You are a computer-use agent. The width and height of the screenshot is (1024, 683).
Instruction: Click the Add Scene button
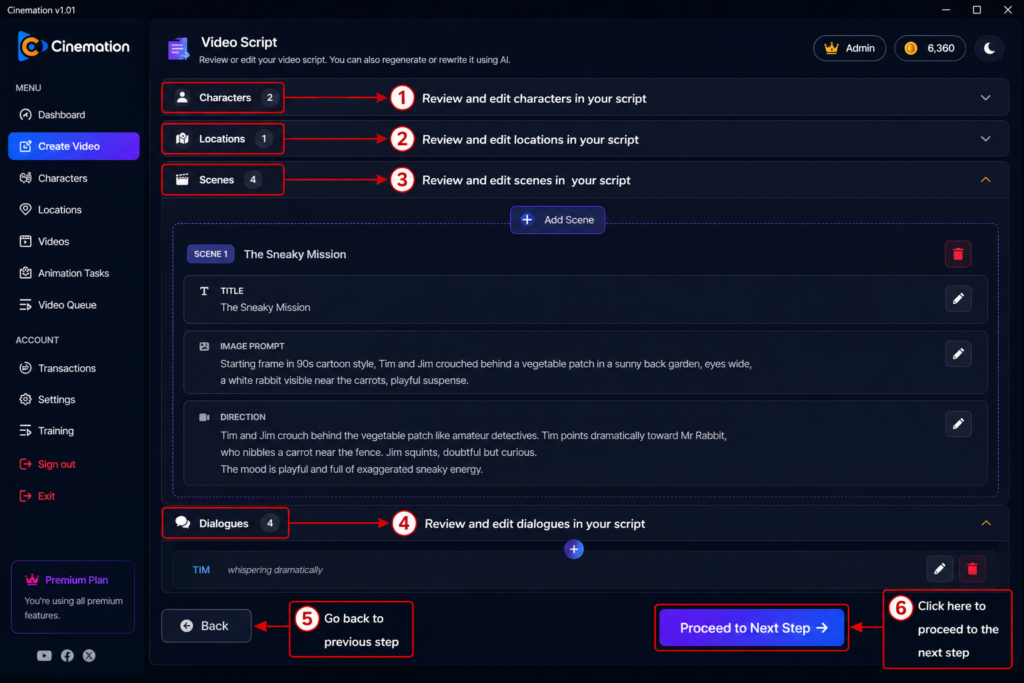pyautogui.click(x=557, y=220)
